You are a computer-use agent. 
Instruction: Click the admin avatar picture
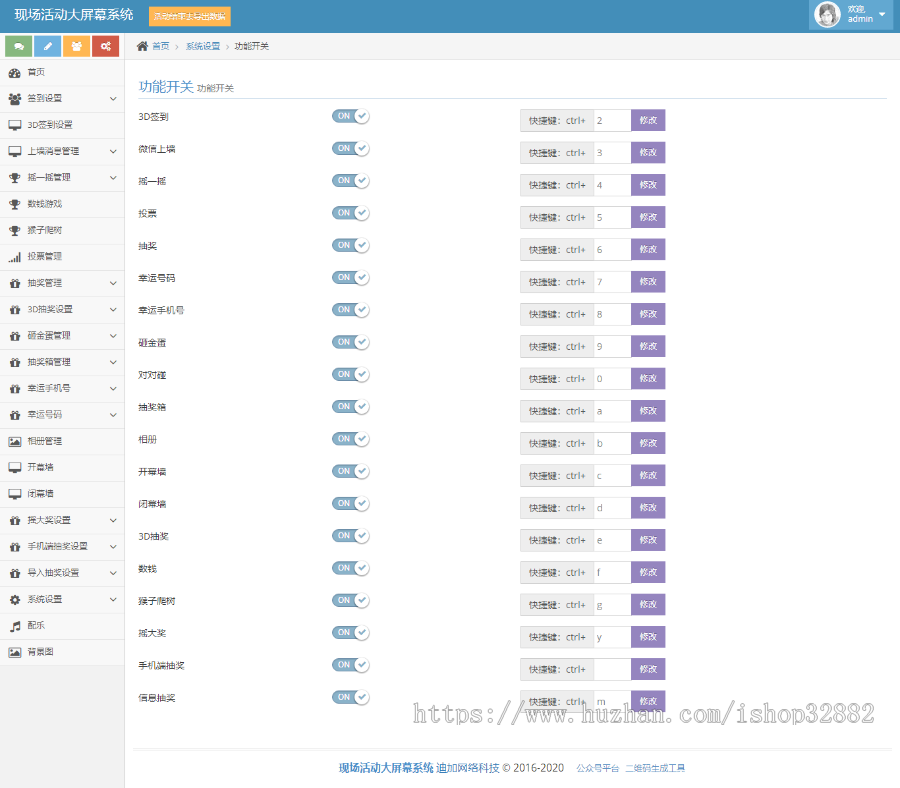click(827, 14)
